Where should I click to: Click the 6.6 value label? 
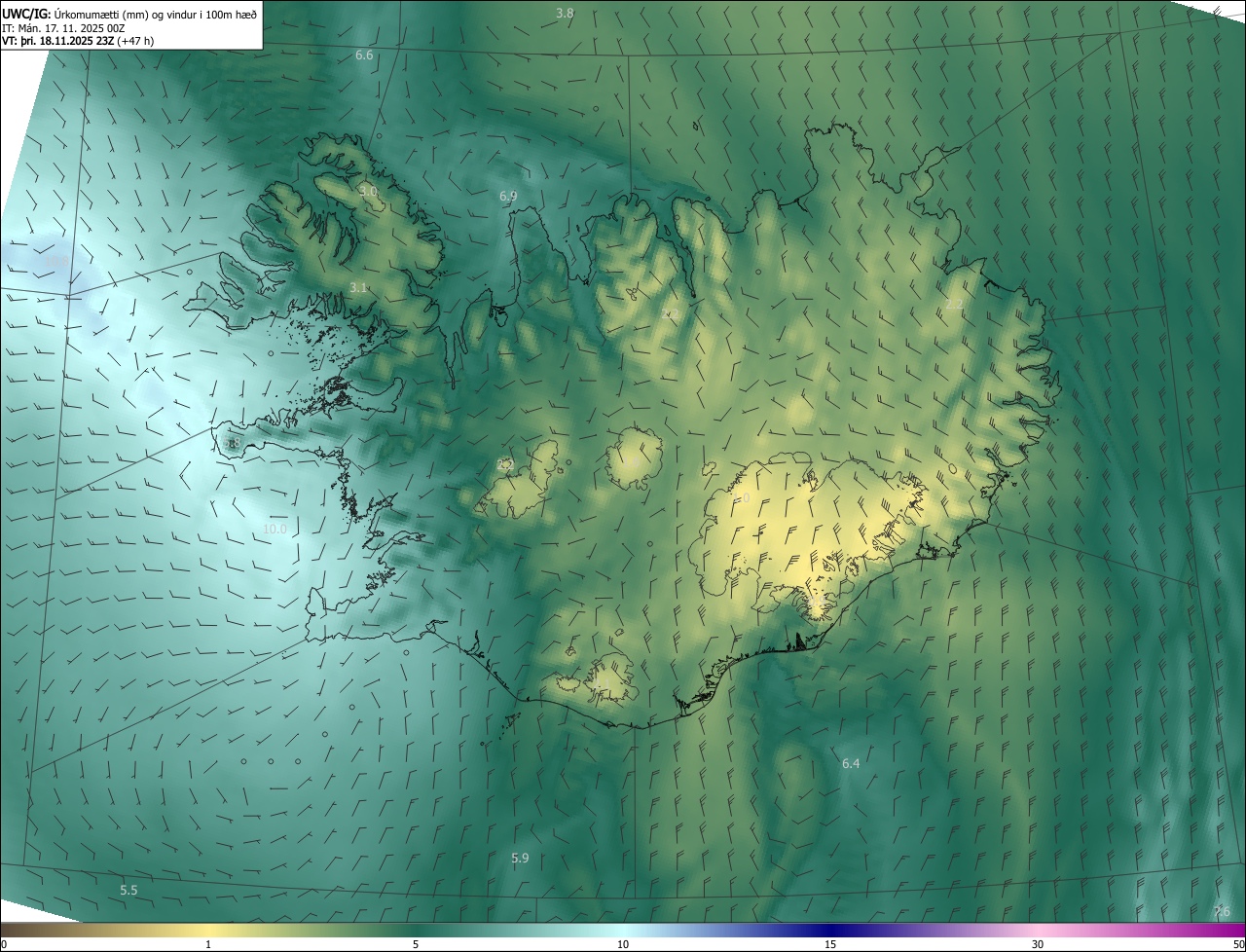[364, 55]
